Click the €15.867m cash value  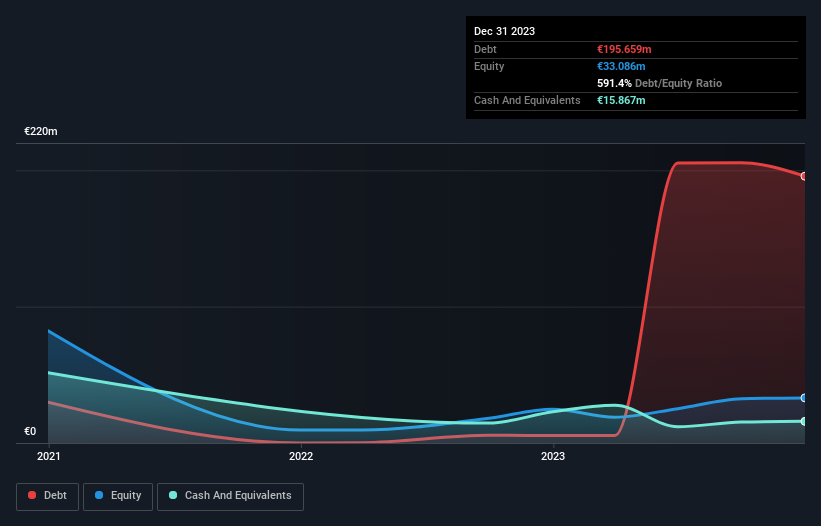tap(621, 100)
